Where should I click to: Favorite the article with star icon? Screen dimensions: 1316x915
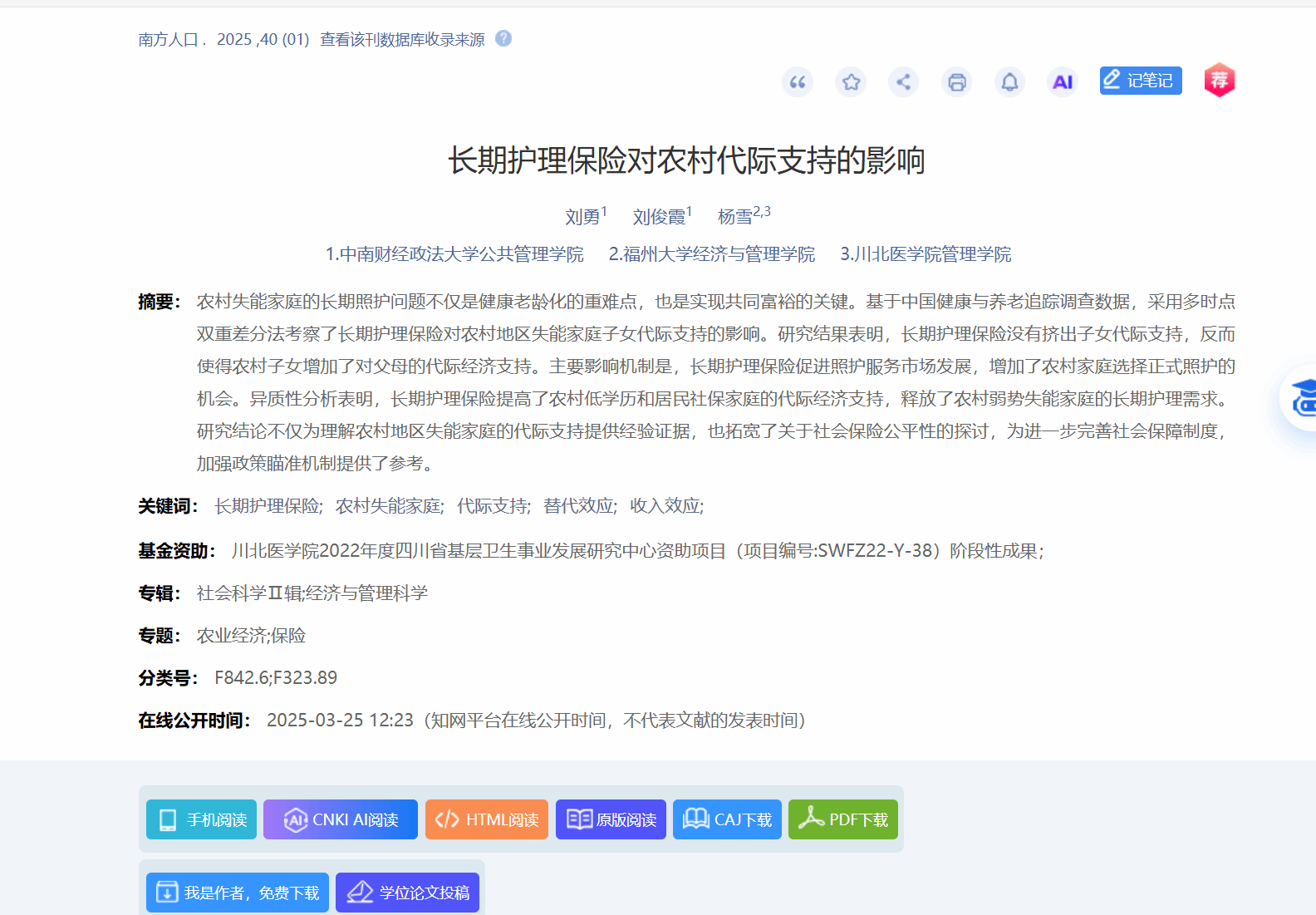coord(851,81)
